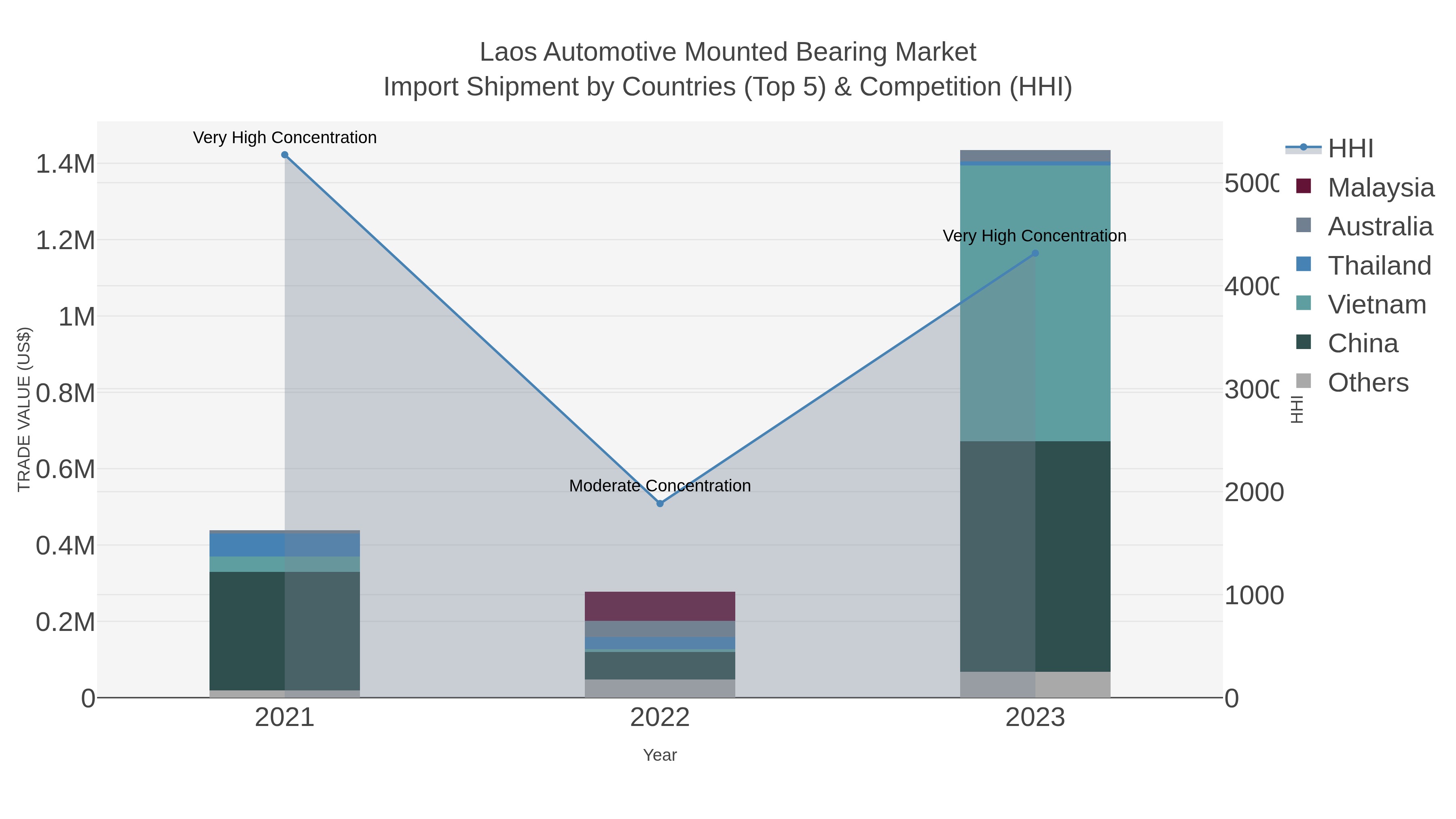
Task: Click the 1.4M y-axis tick label
Action: pyautogui.click(x=66, y=164)
